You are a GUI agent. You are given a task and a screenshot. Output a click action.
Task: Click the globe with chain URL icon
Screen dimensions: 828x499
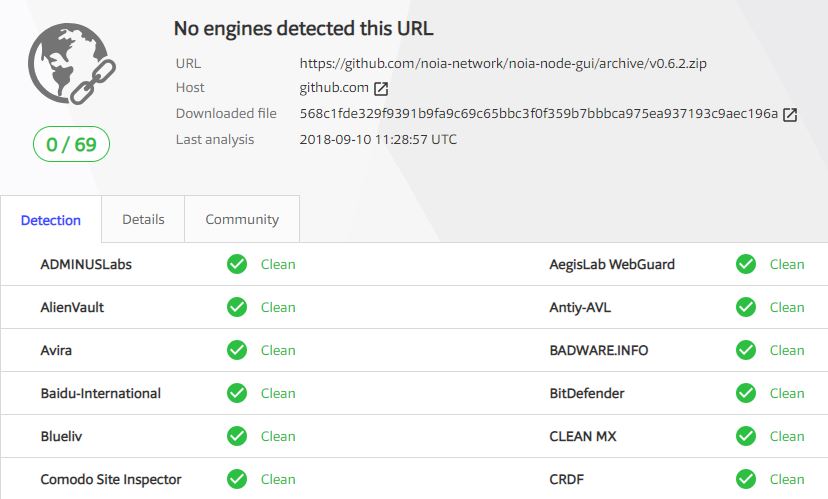[72, 63]
